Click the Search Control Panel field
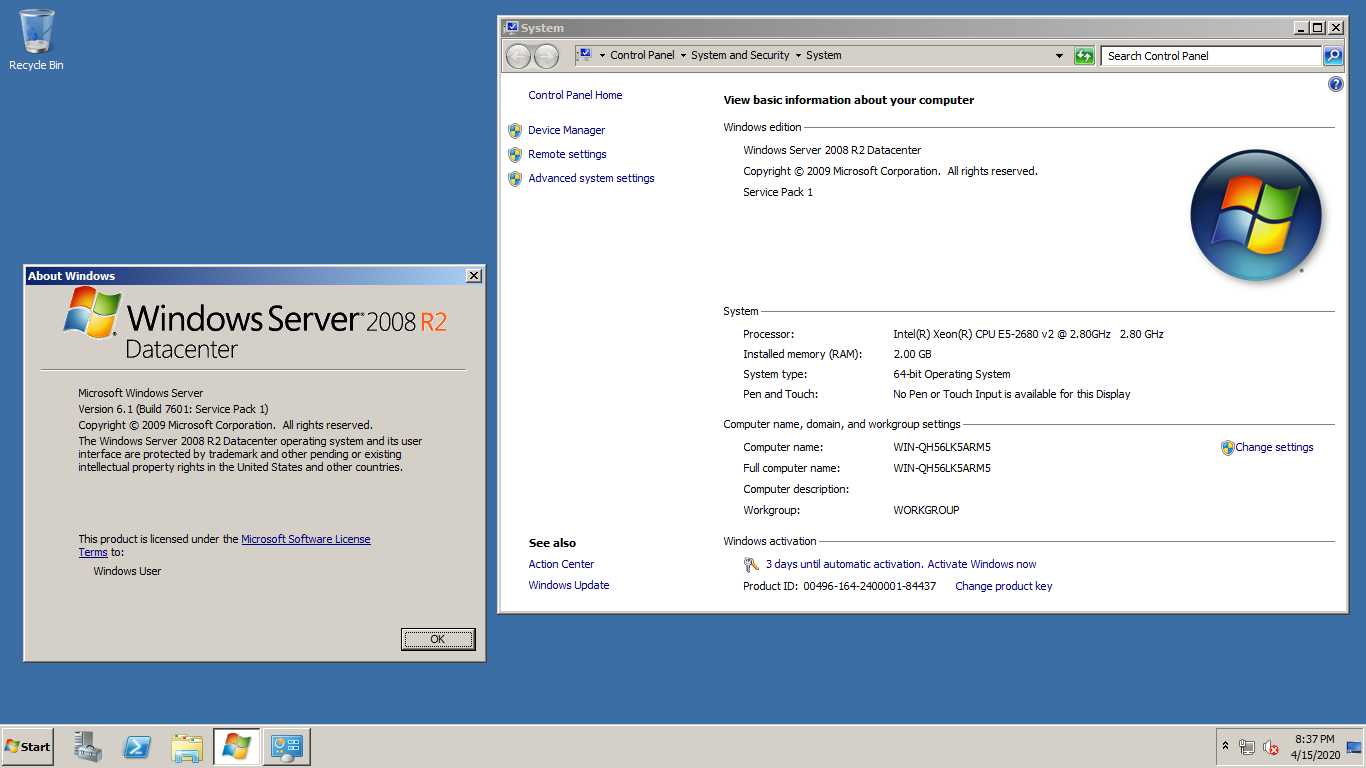Viewport: 1366px width, 768px height. coord(1211,56)
